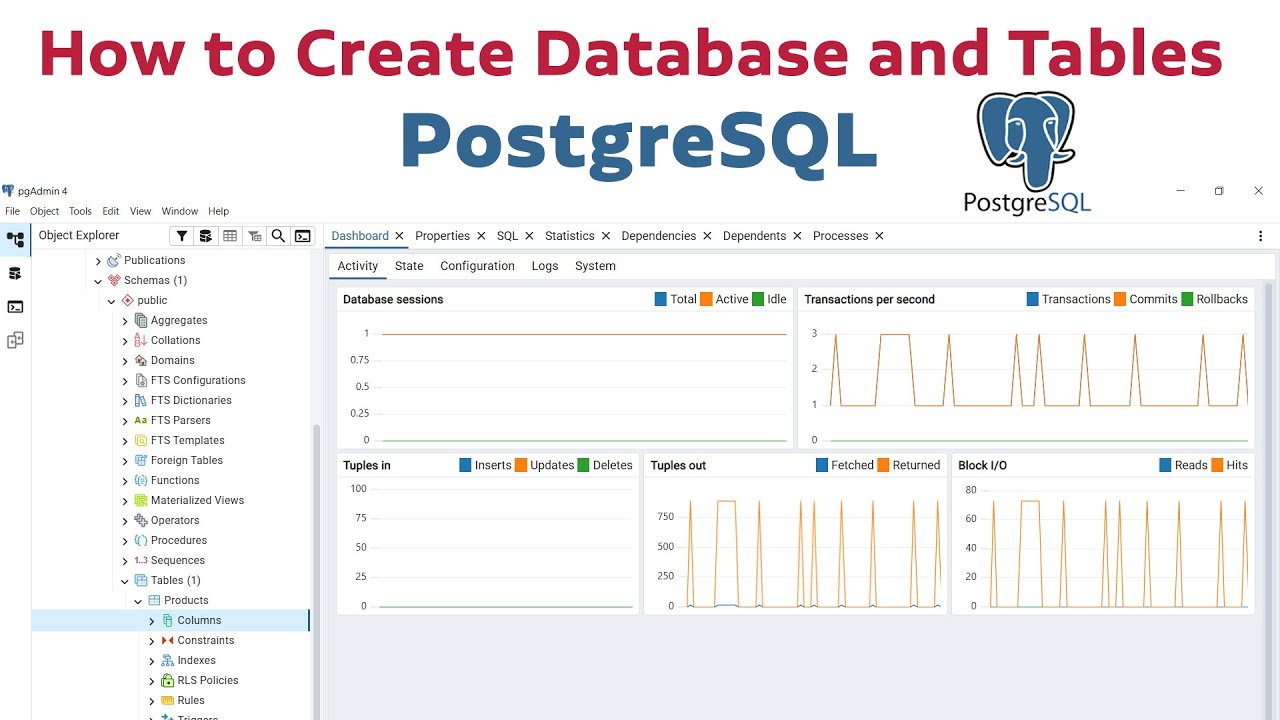Screen dimensions: 1280x720
Task: Click the filter funnel dropdown icon
Action: coord(181,236)
